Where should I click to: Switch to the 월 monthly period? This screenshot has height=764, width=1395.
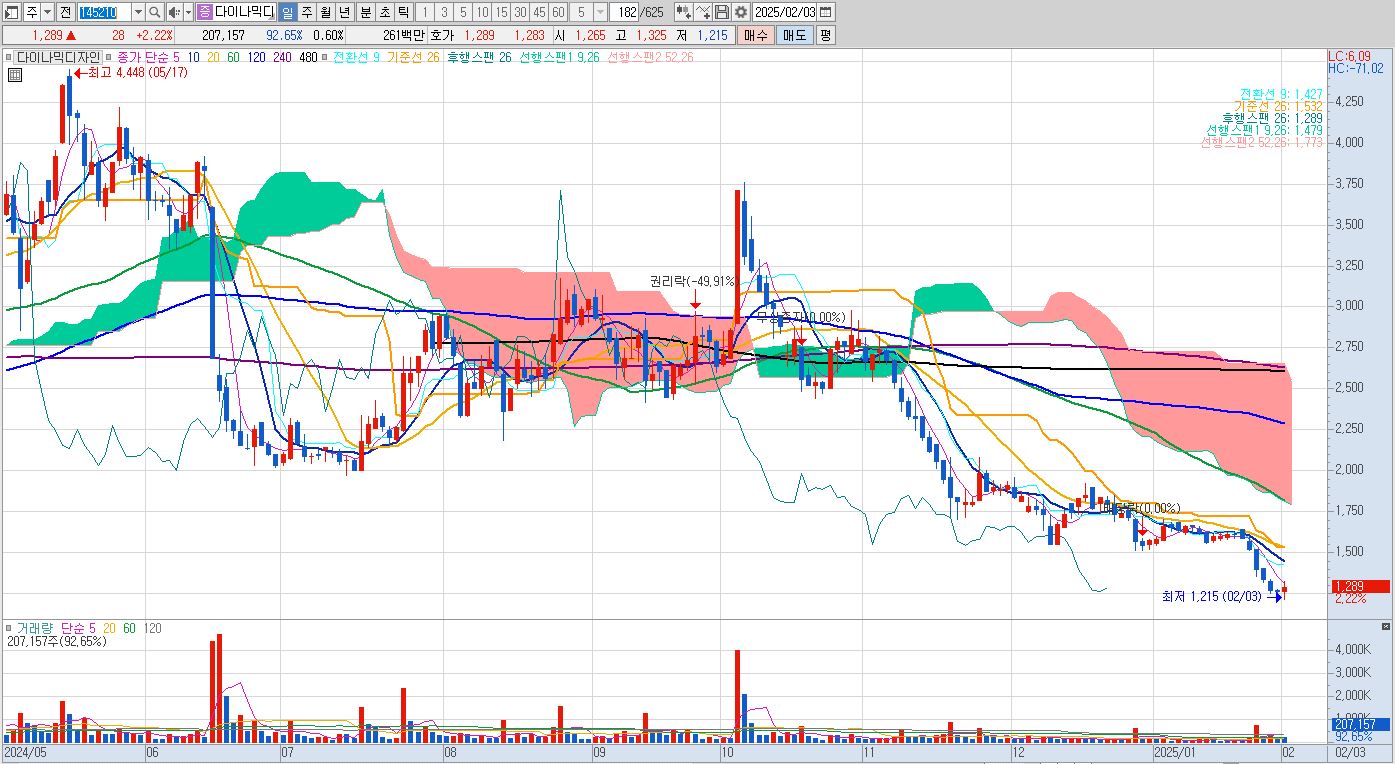[x=325, y=12]
